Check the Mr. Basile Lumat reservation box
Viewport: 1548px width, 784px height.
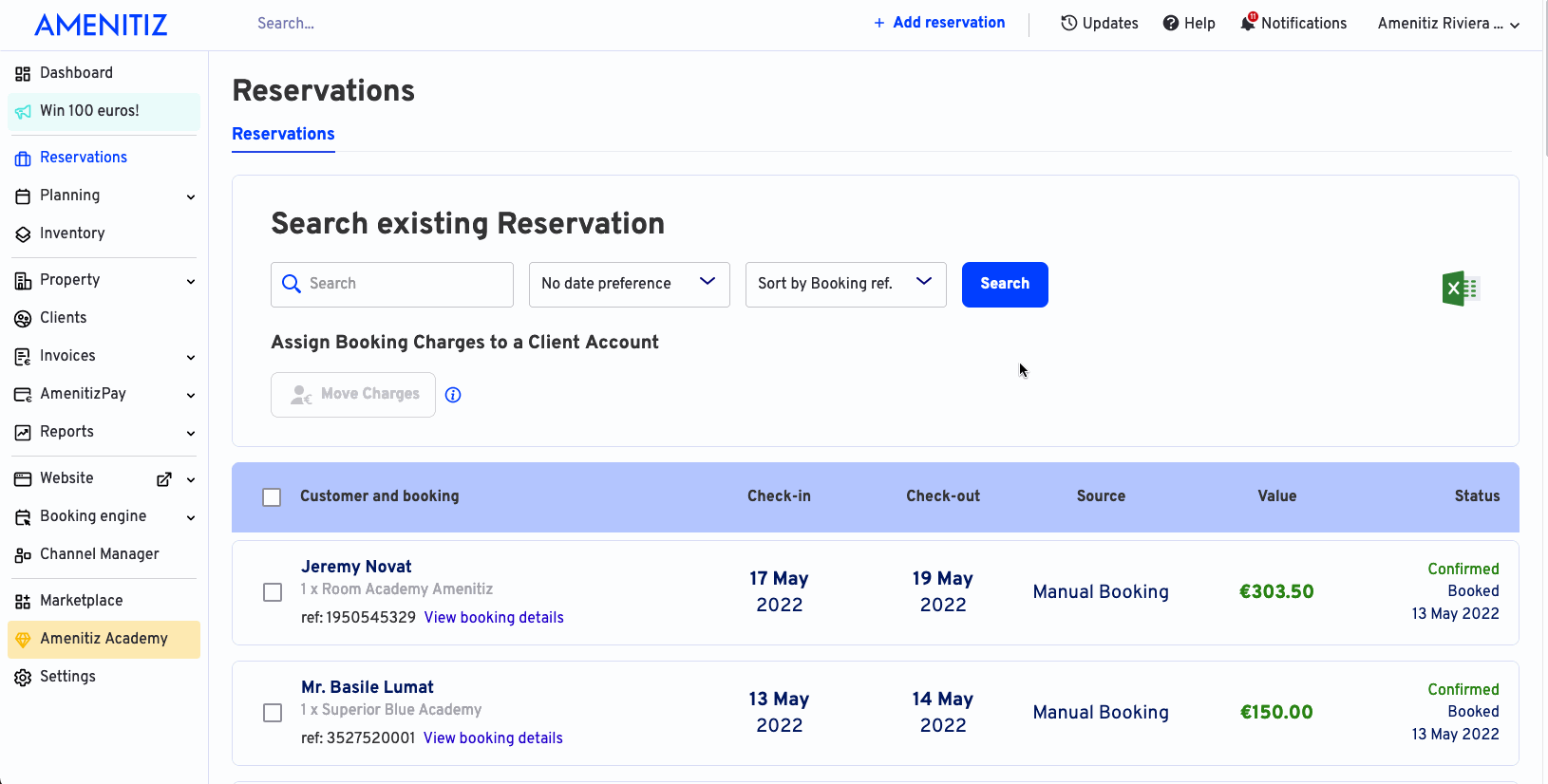coord(273,713)
